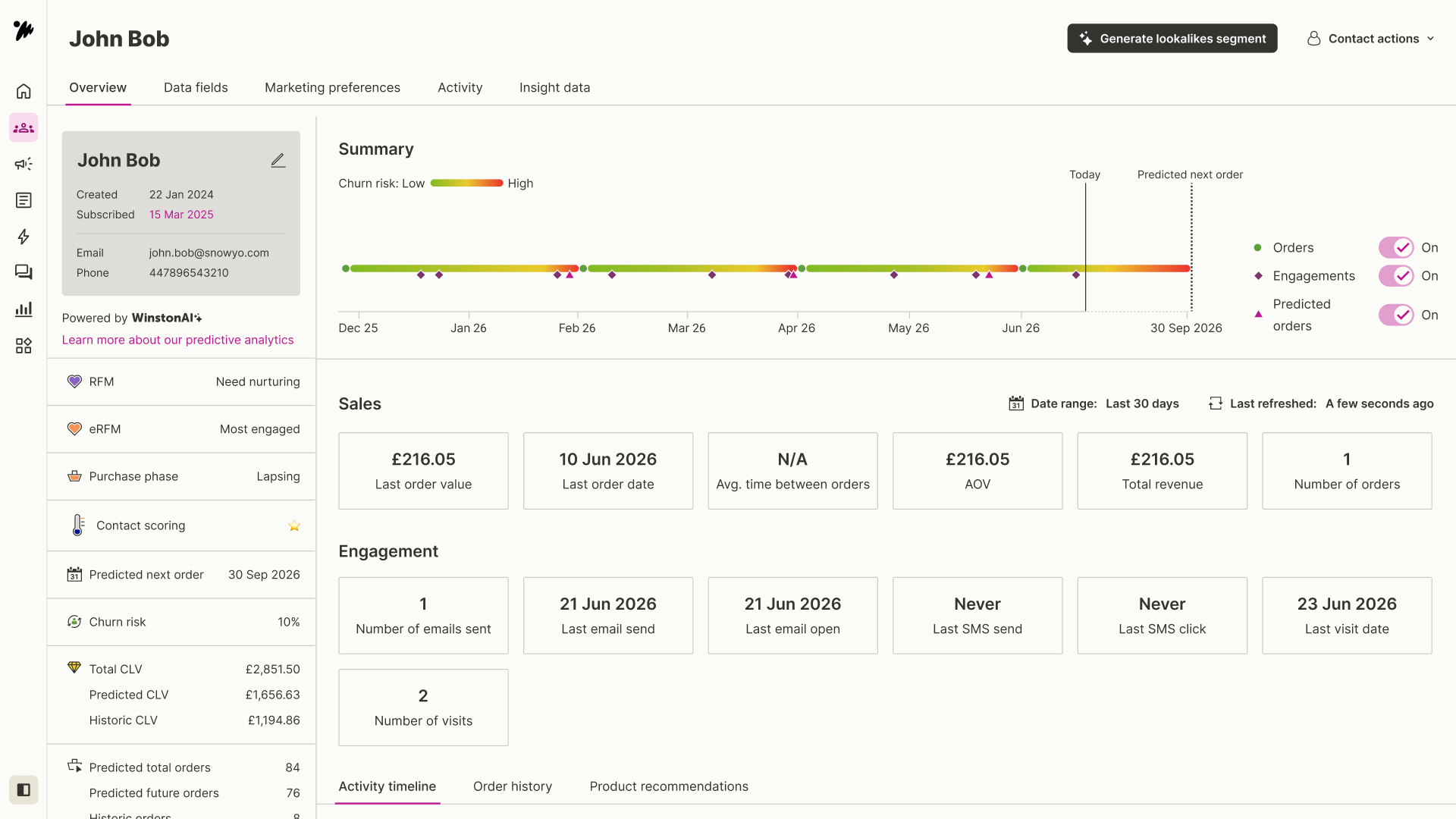Open the campaigns megaphone icon
1456x819 pixels.
tap(24, 164)
